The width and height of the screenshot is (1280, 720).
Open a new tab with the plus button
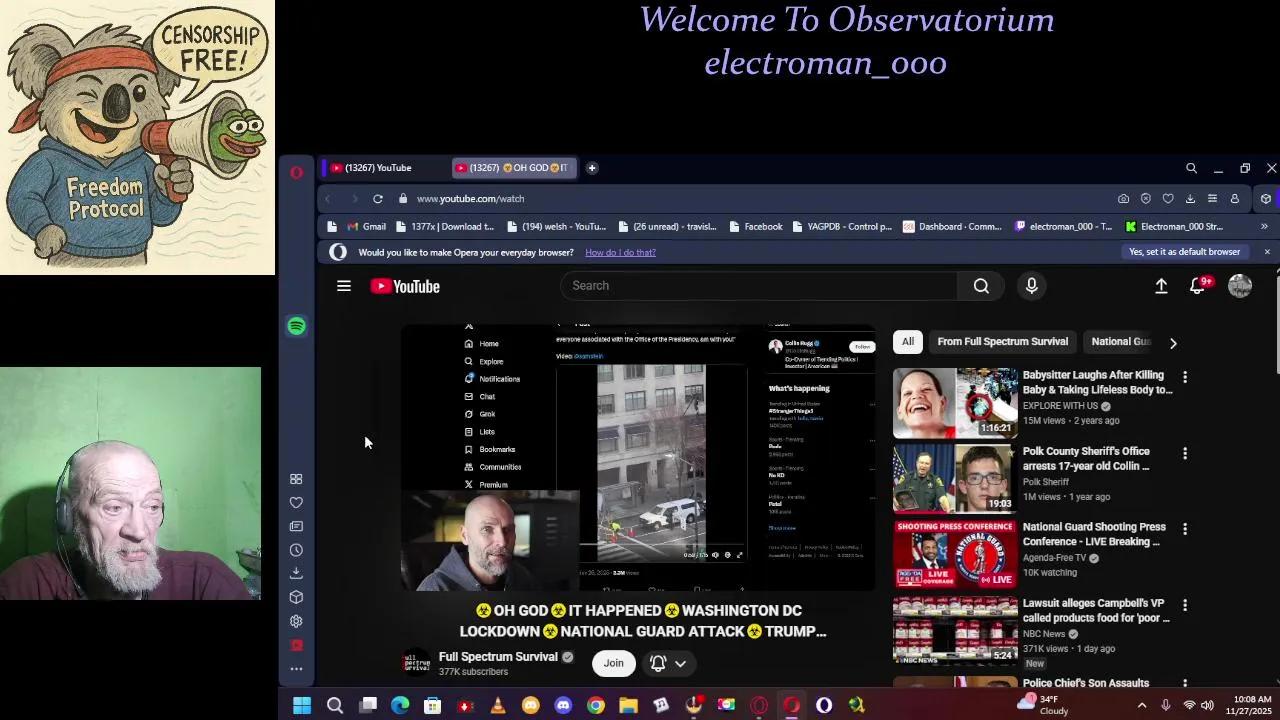(592, 168)
